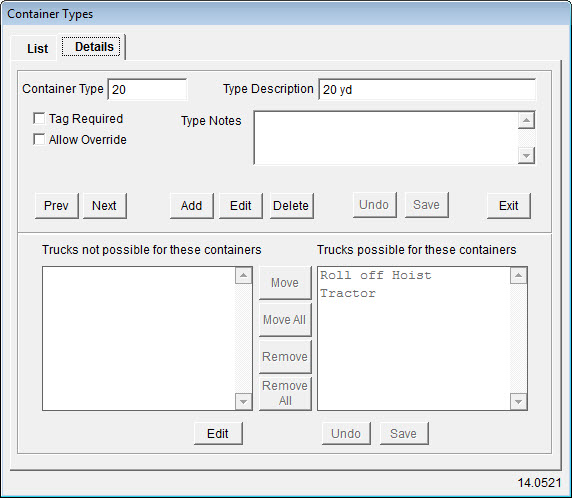Screen dimensions: 572x498
Task: Click the Move button
Action: pos(285,283)
